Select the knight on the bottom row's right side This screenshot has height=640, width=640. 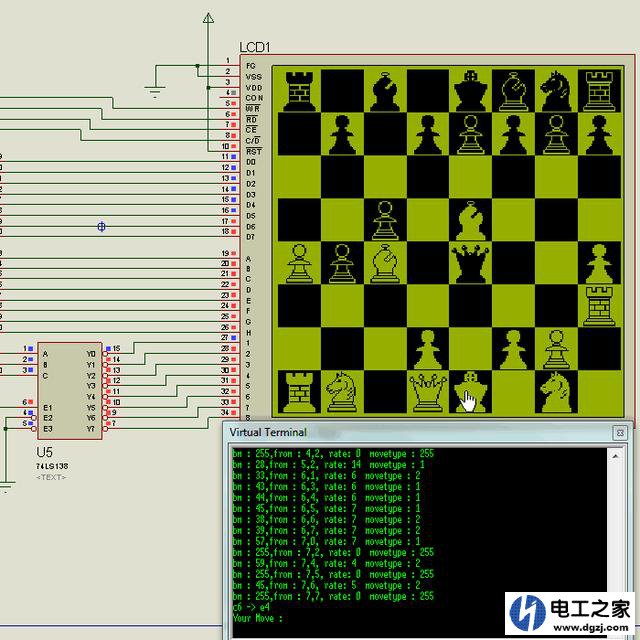click(556, 392)
